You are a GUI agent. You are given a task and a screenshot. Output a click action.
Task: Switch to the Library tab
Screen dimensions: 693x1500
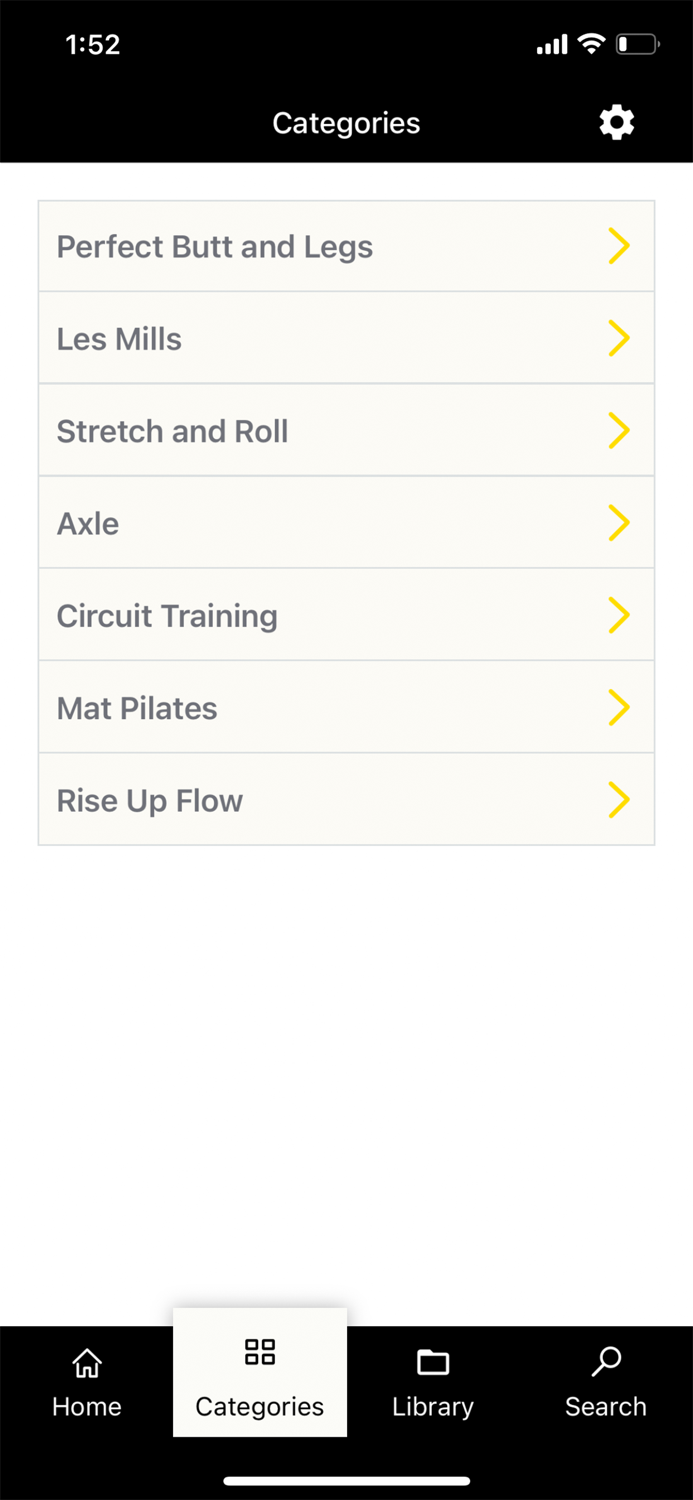(432, 1382)
